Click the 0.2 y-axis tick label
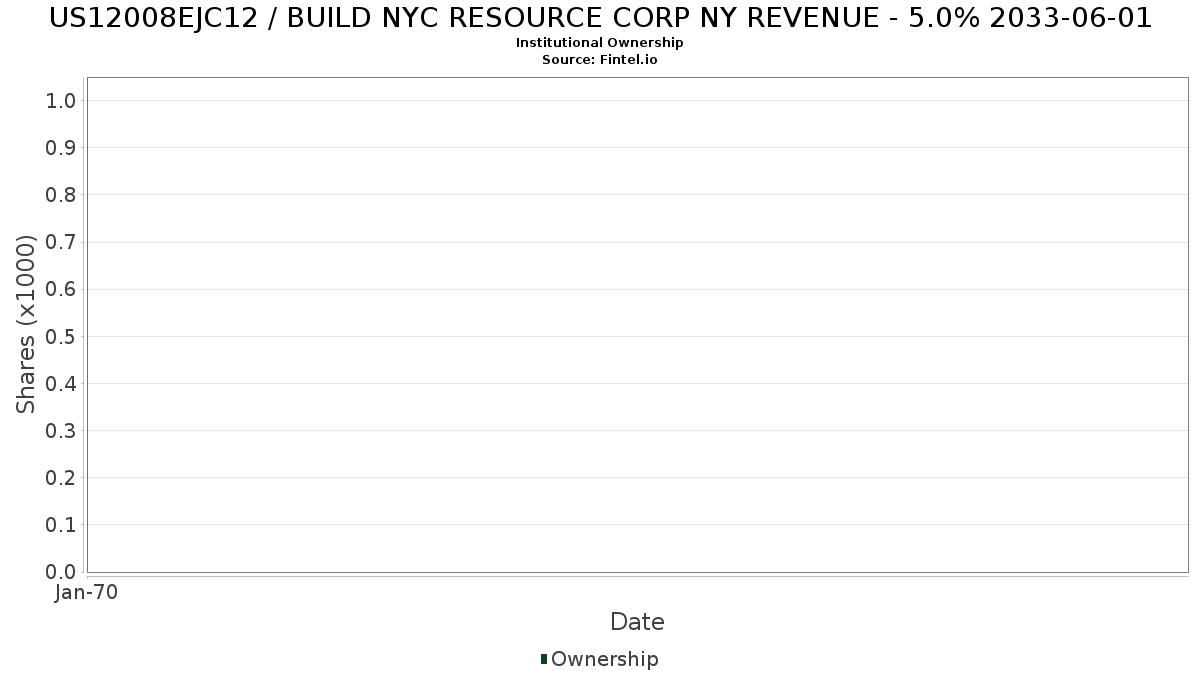Image resolution: width=1200 pixels, height=675 pixels. point(61,478)
